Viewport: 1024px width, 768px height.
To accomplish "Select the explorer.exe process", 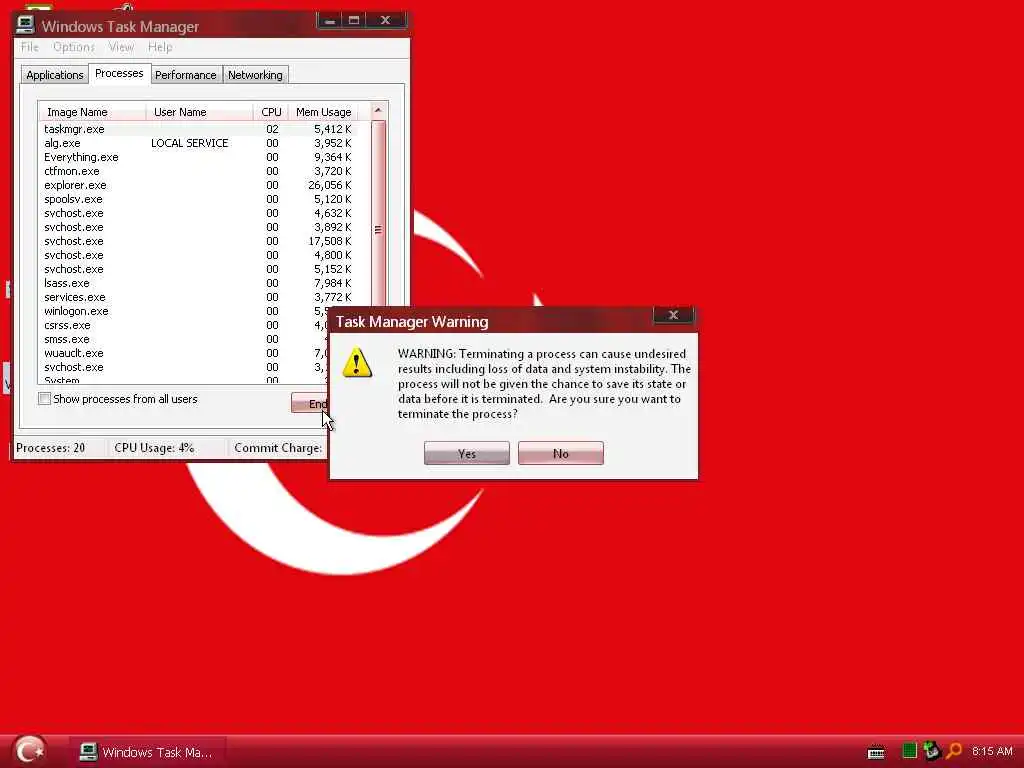I will pos(198,185).
